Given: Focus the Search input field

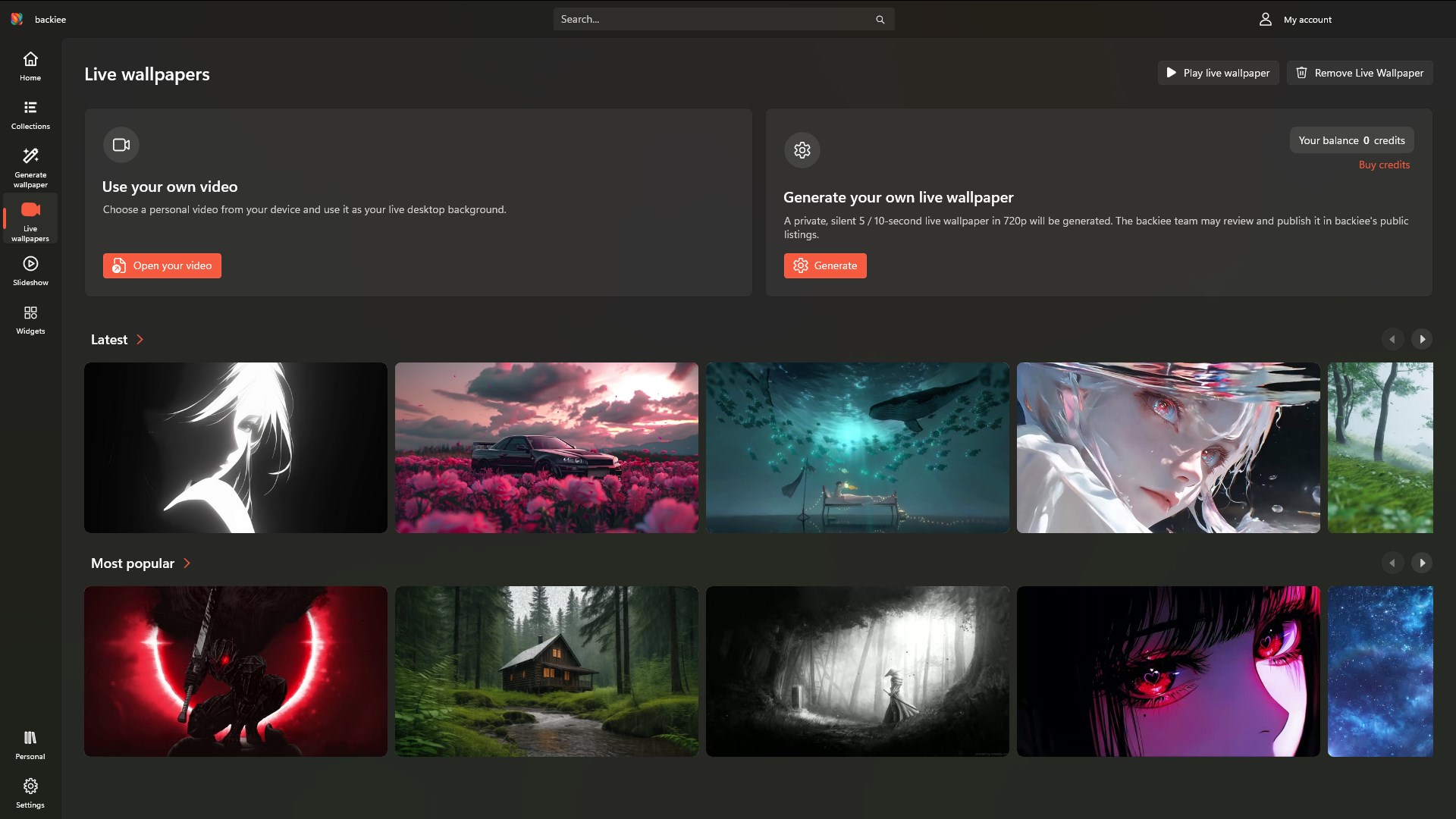Looking at the screenshot, I should pyautogui.click(x=723, y=20).
